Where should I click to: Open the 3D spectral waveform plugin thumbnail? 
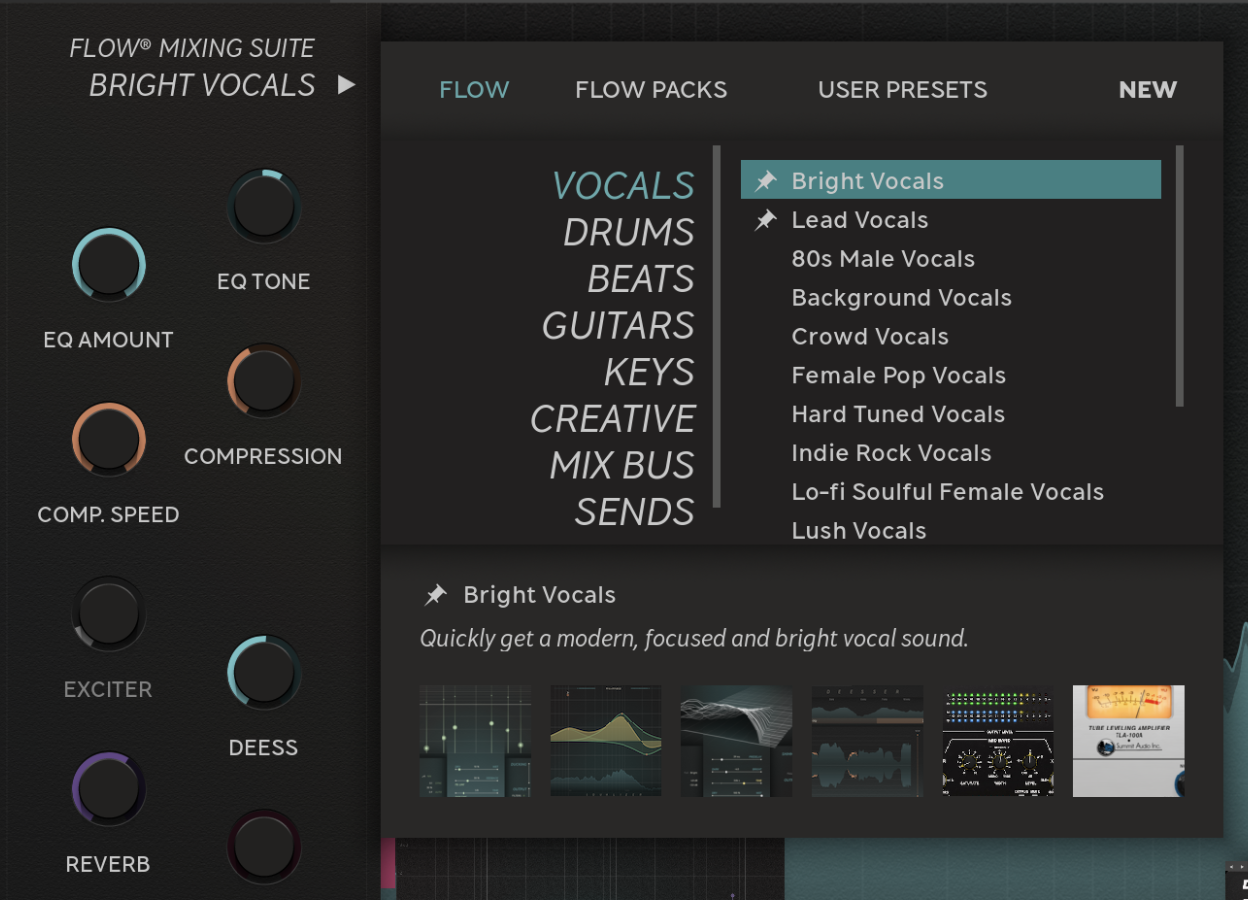click(x=736, y=741)
